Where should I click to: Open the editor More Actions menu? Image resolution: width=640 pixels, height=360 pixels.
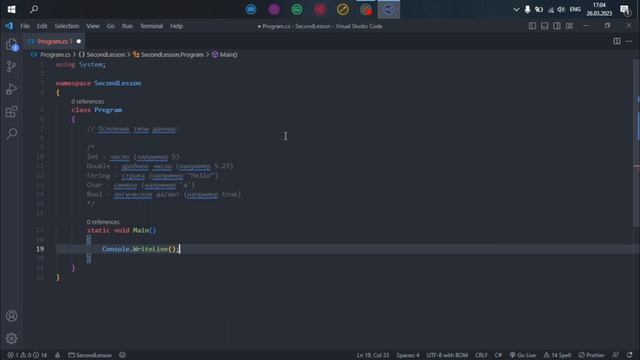pyautogui.click(x=629, y=41)
